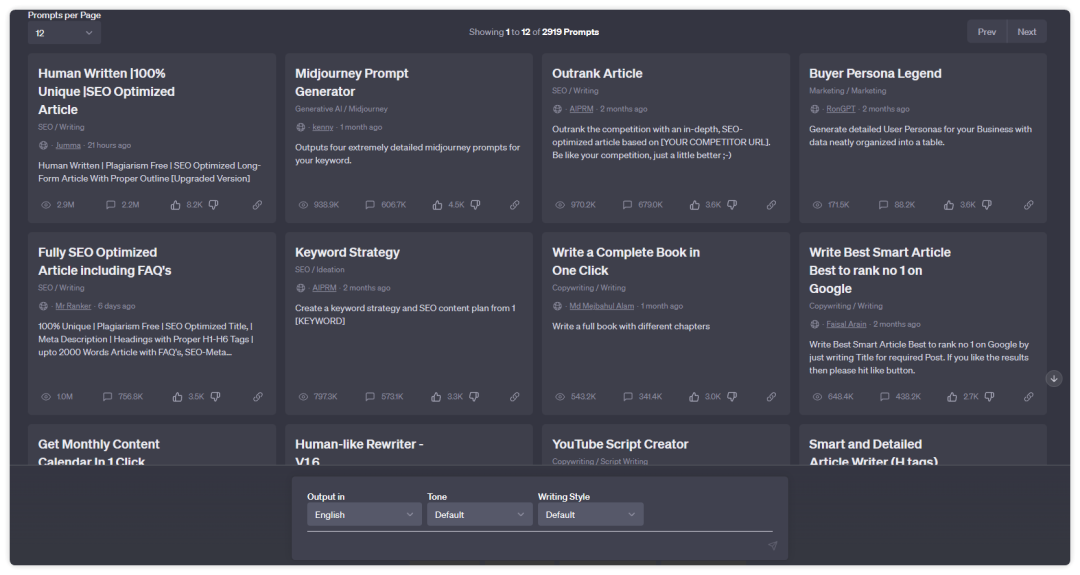Screen dimensions: 1080x575
Task: Open the YouTube Script Creator prompt title
Action: click(x=620, y=444)
